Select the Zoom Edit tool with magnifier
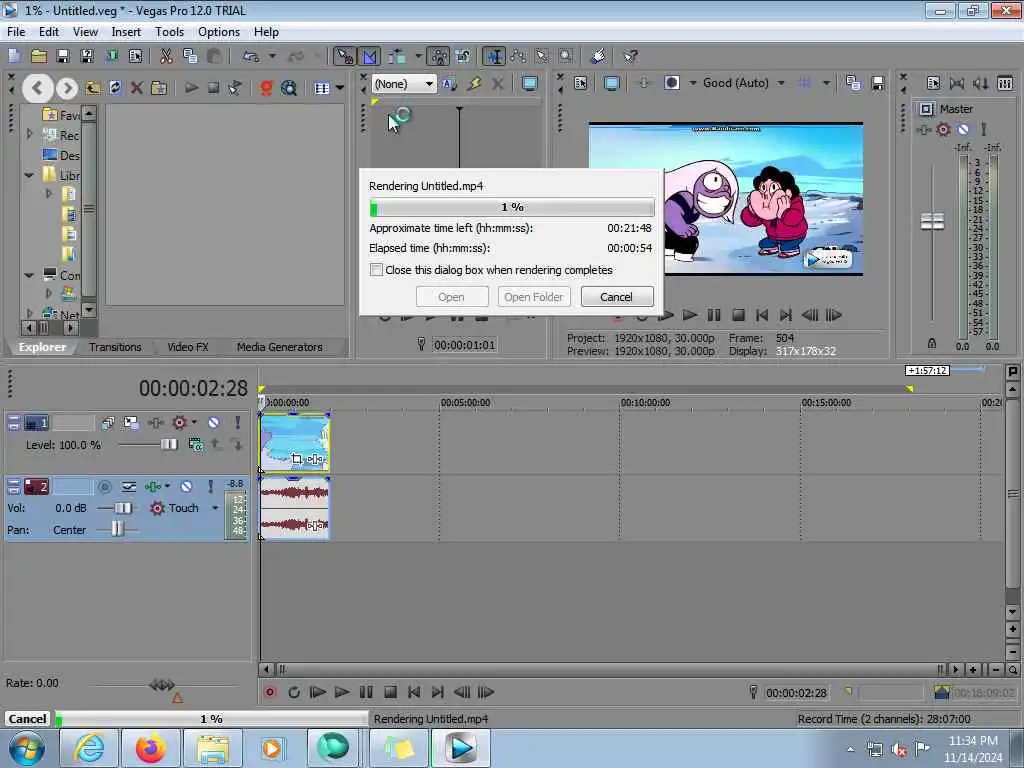The width and height of the screenshot is (1024, 768). (566, 56)
